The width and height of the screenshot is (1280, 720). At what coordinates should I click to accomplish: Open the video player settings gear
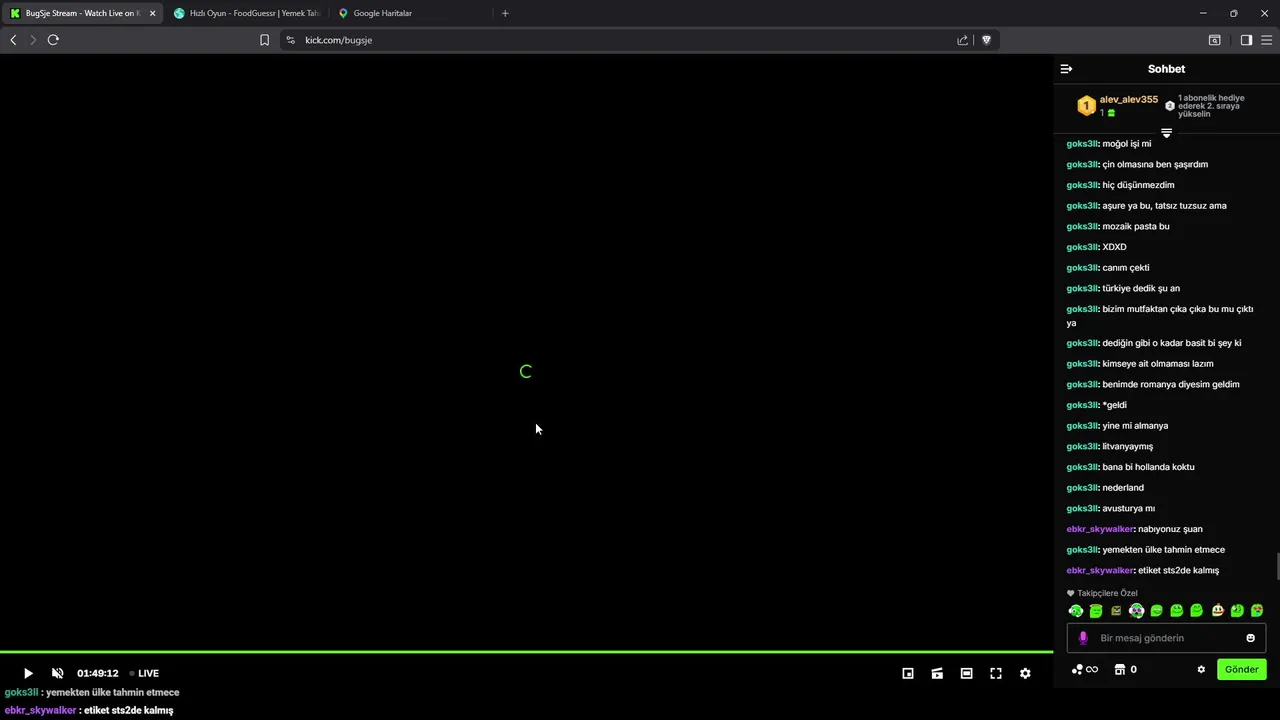point(1025,674)
